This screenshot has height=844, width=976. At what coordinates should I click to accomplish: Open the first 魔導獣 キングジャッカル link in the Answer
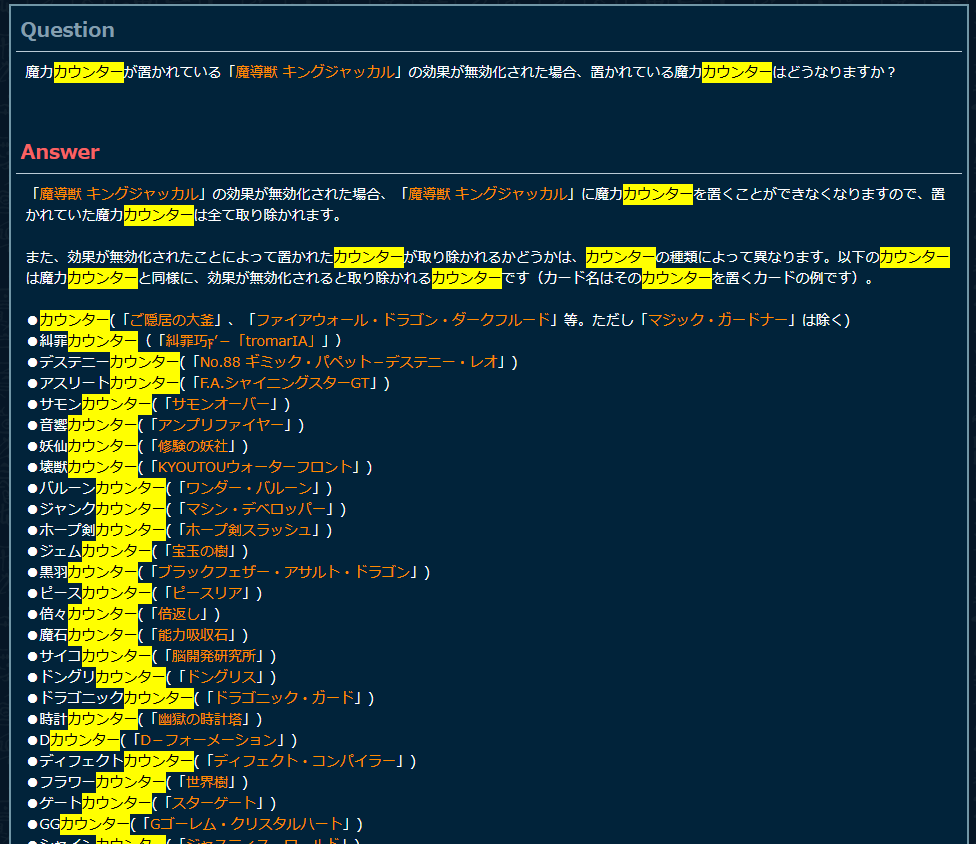pyautogui.click(x=118, y=194)
